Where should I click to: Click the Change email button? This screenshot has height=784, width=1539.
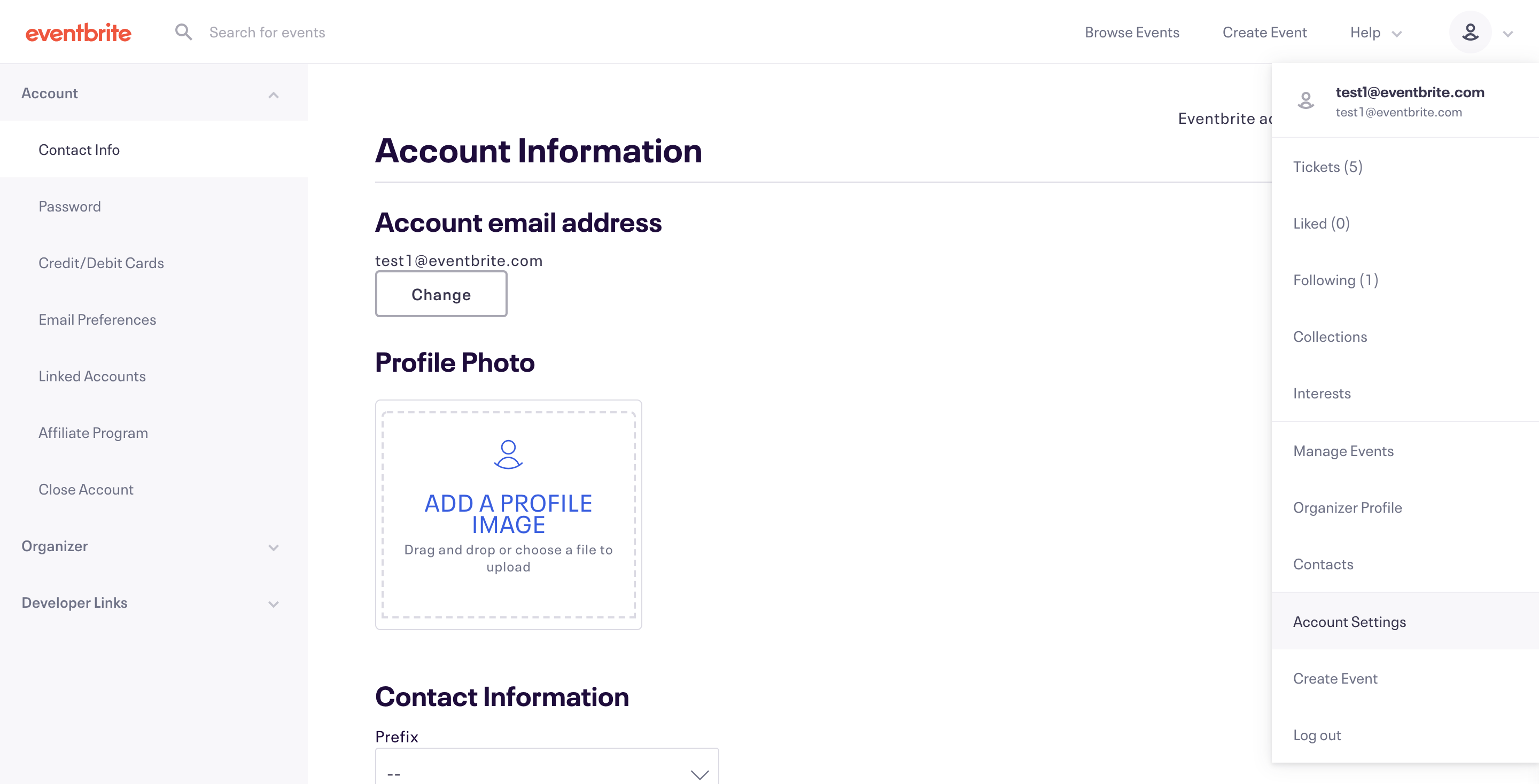[x=441, y=293]
